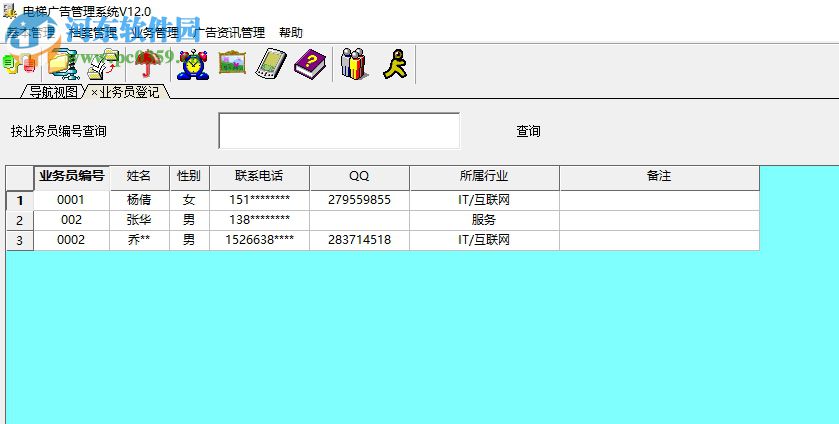
Task: Focus the 业务员编号 search input field
Action: tap(339, 131)
